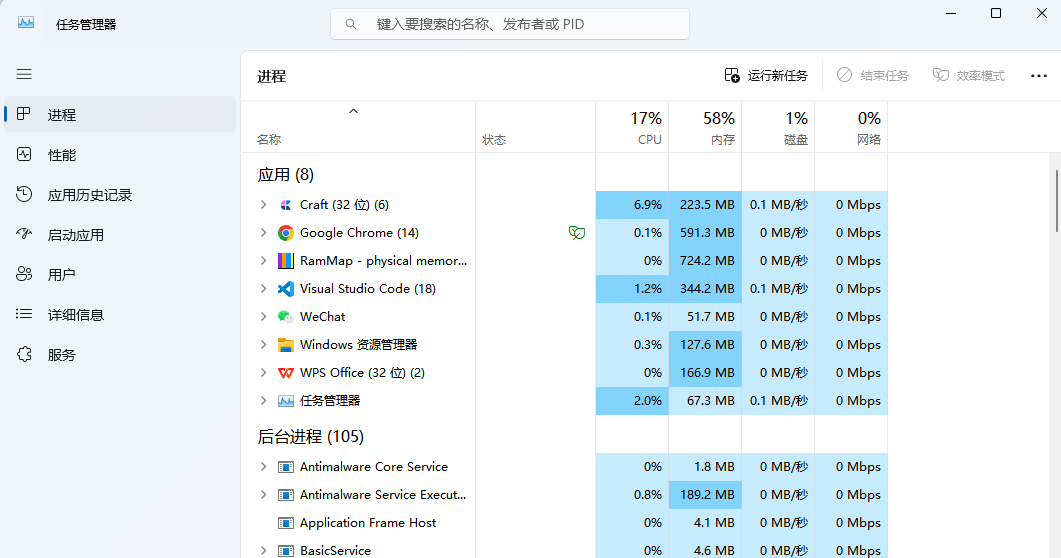Click the BasicService process icon

(x=286, y=551)
